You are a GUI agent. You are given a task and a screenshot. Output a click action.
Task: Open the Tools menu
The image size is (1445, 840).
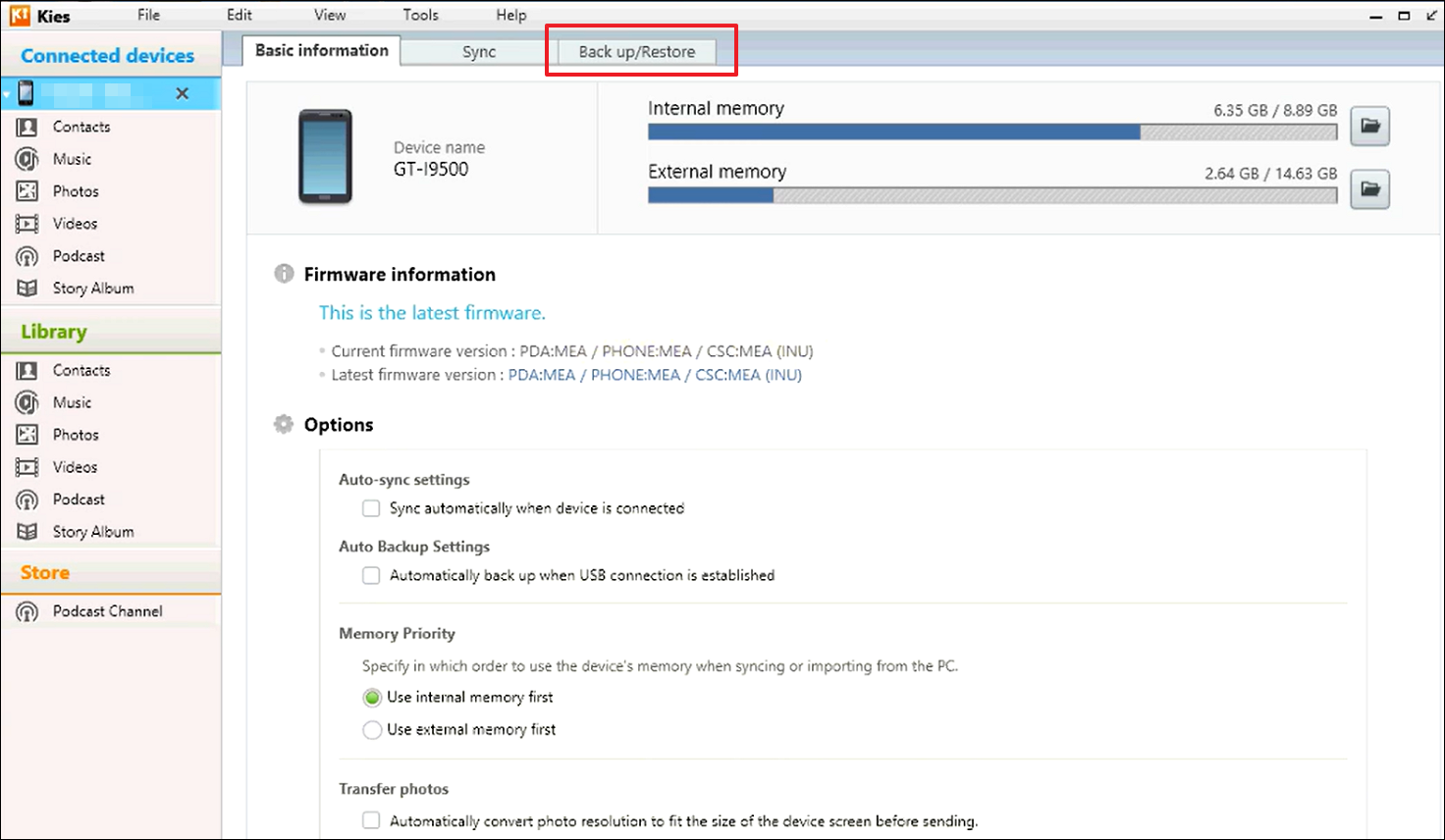(x=420, y=15)
